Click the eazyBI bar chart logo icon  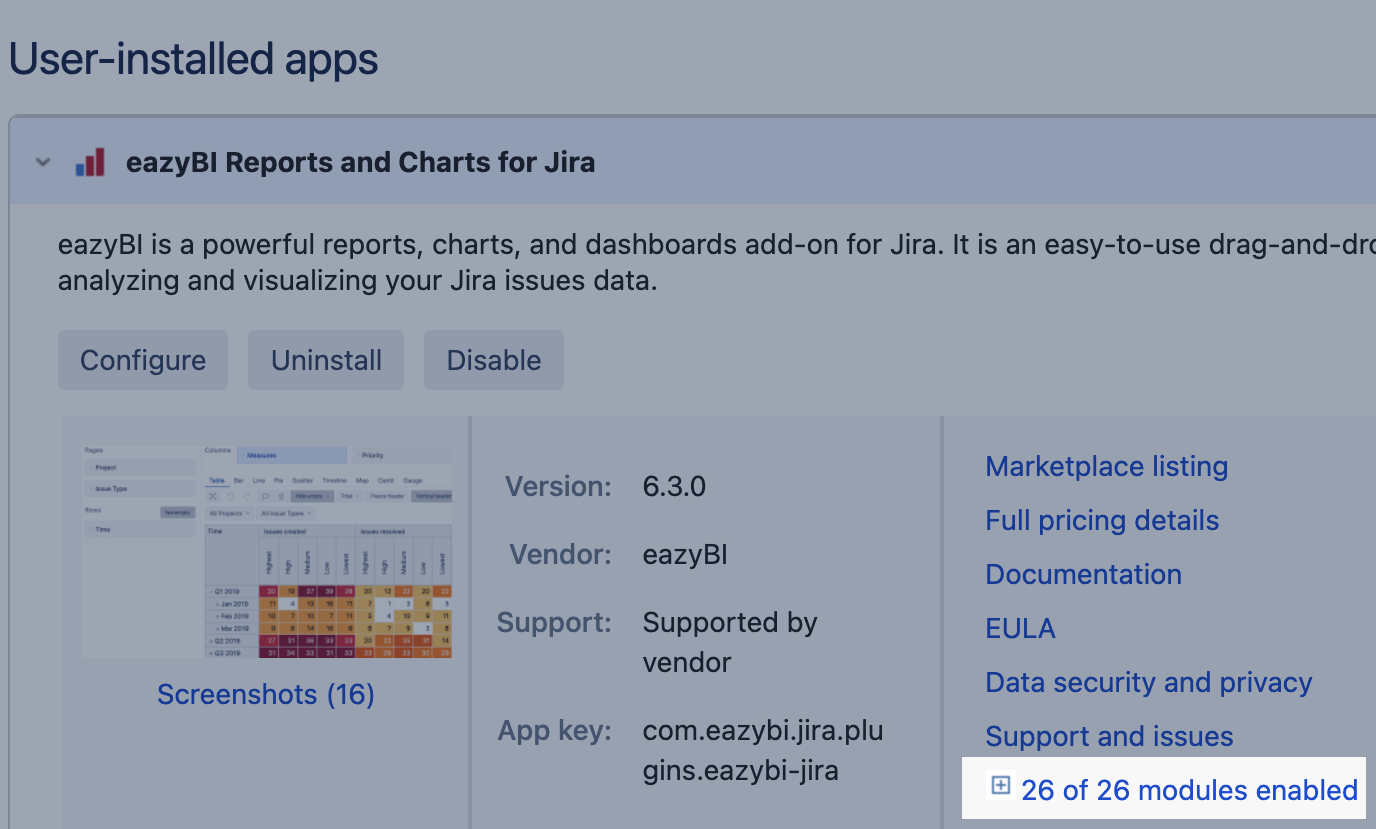point(90,162)
